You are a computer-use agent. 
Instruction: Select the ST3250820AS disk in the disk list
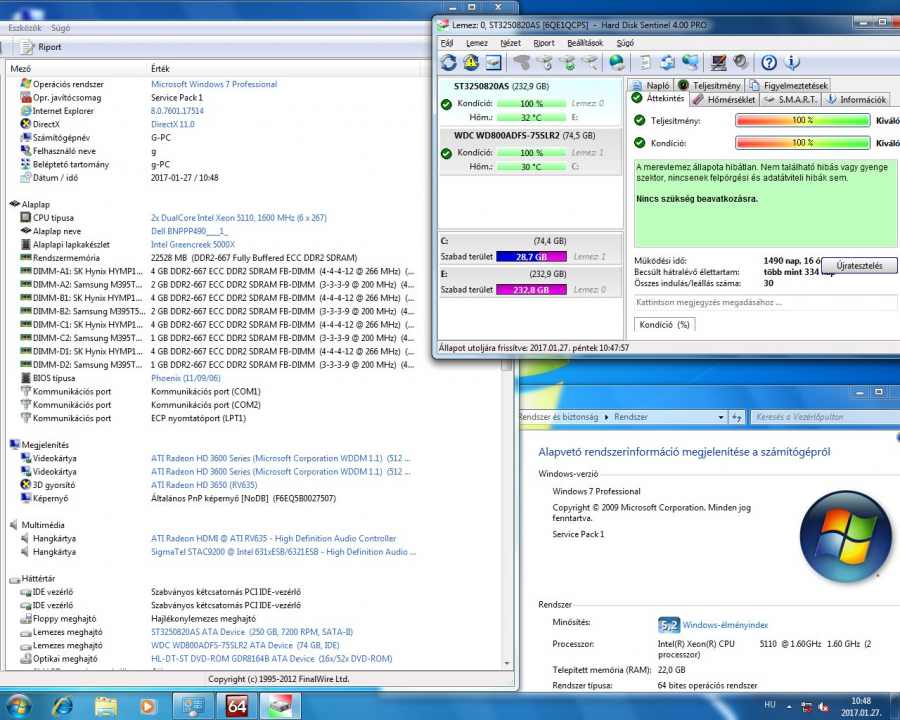click(x=530, y=102)
